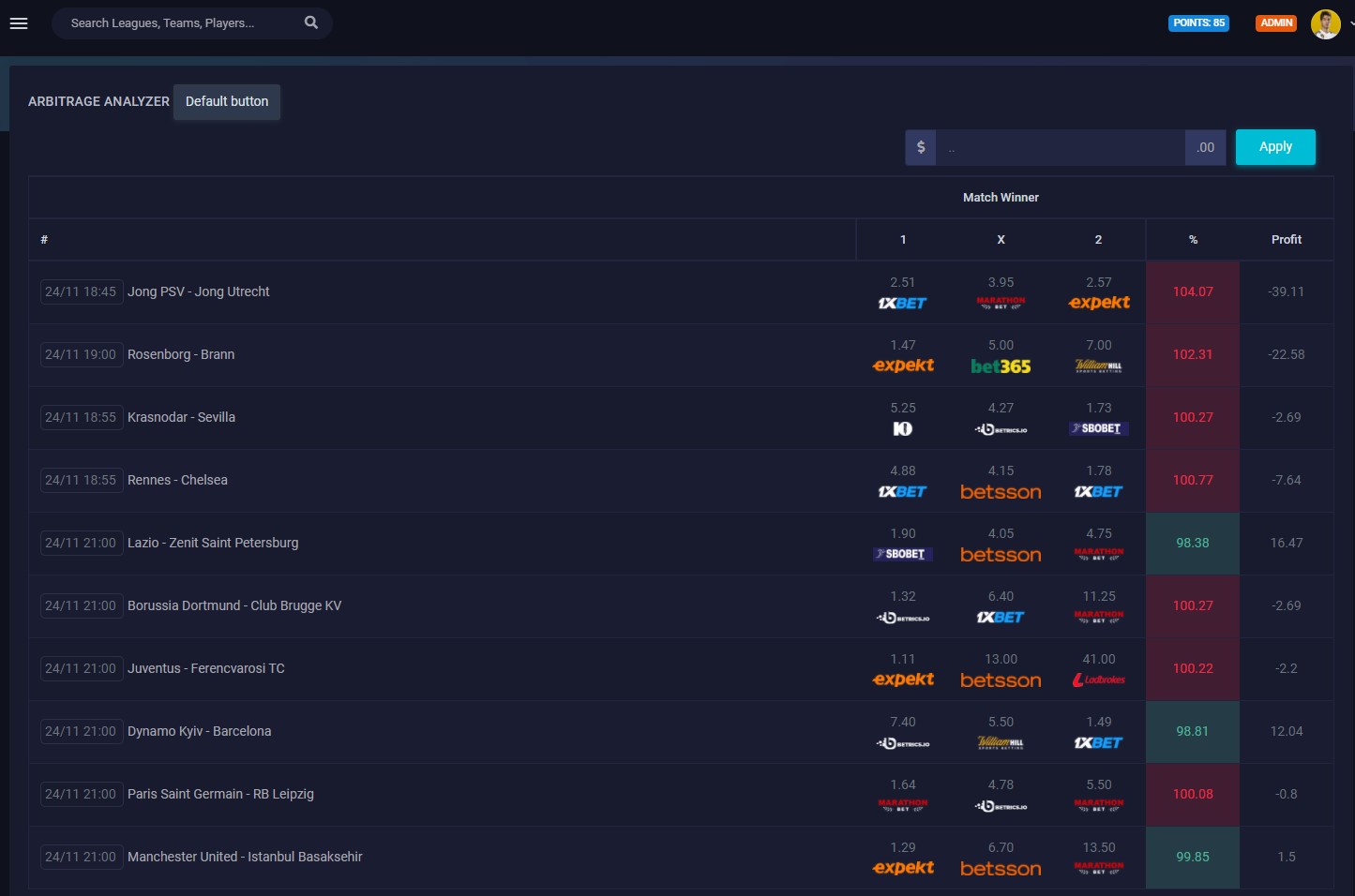Click the Default button
Viewport: 1355px width, 896px height.
(x=227, y=101)
